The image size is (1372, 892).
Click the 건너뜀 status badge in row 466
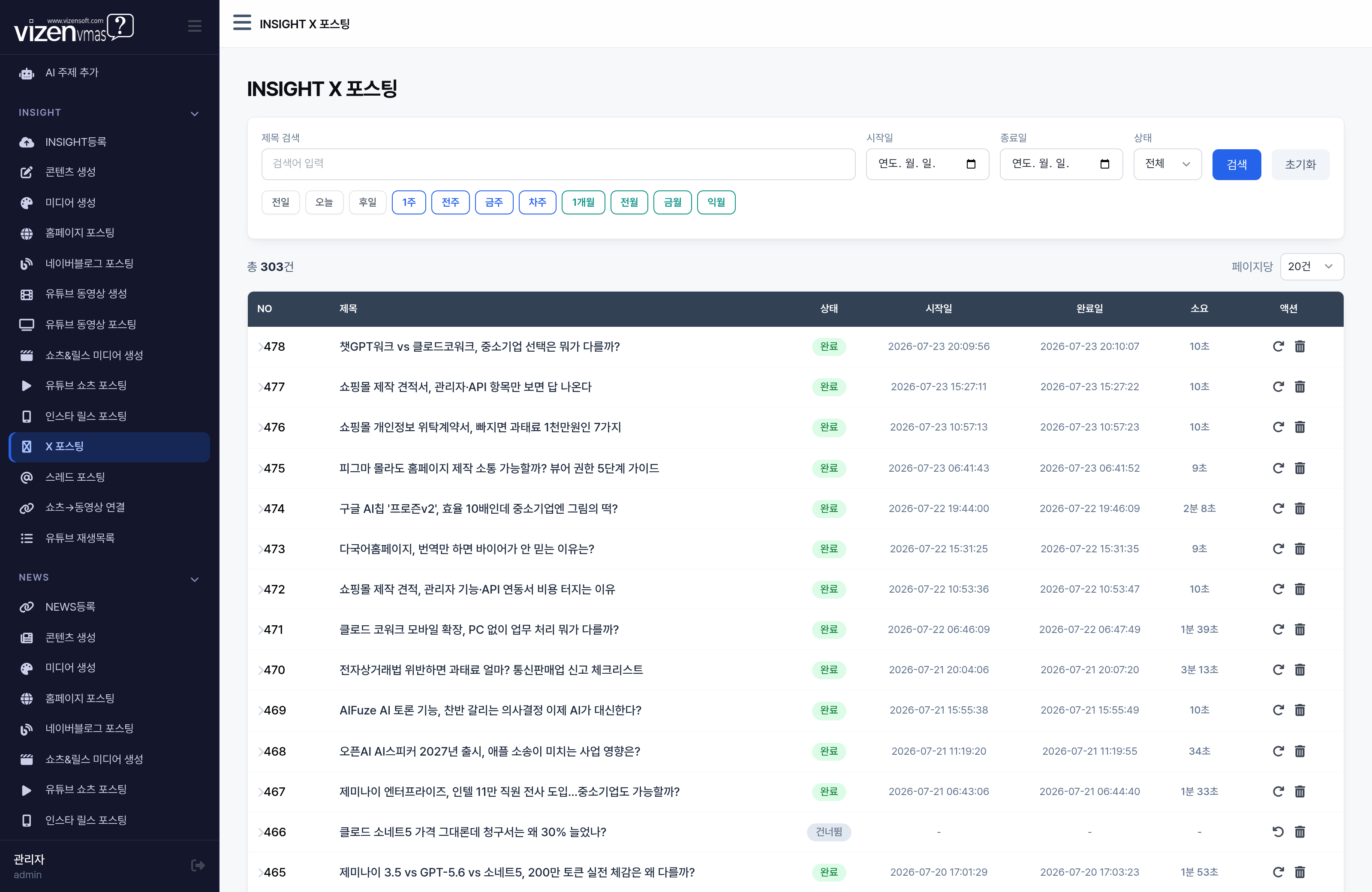[x=828, y=832]
